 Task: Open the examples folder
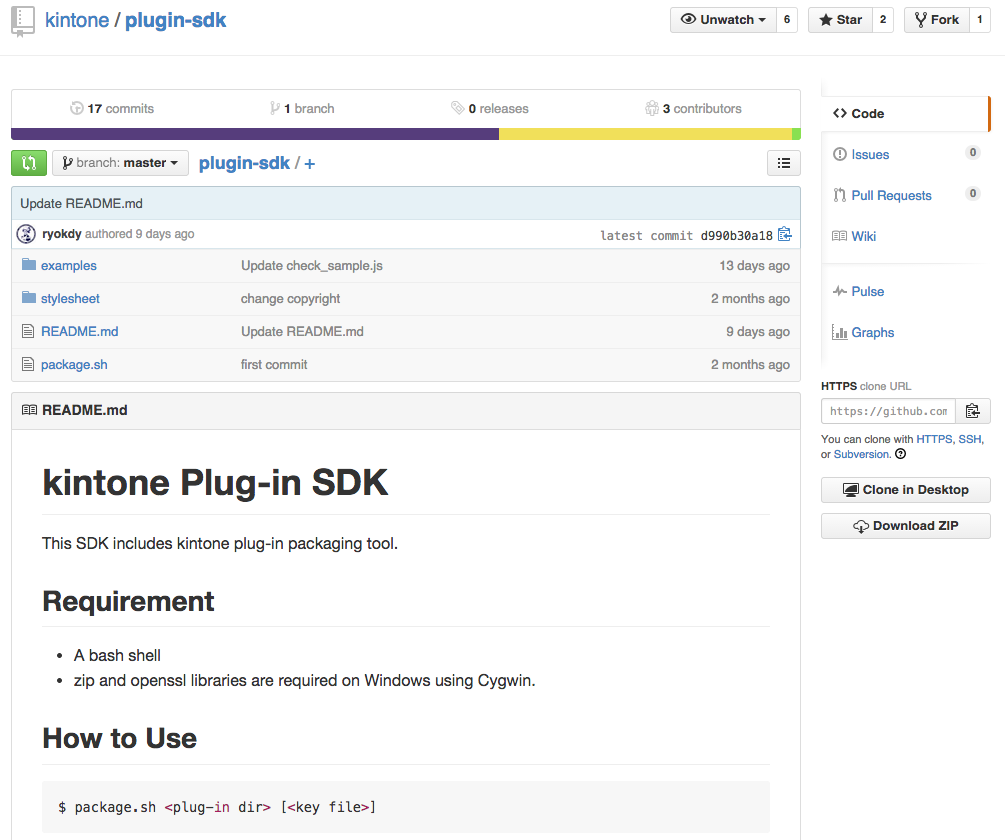tap(69, 265)
